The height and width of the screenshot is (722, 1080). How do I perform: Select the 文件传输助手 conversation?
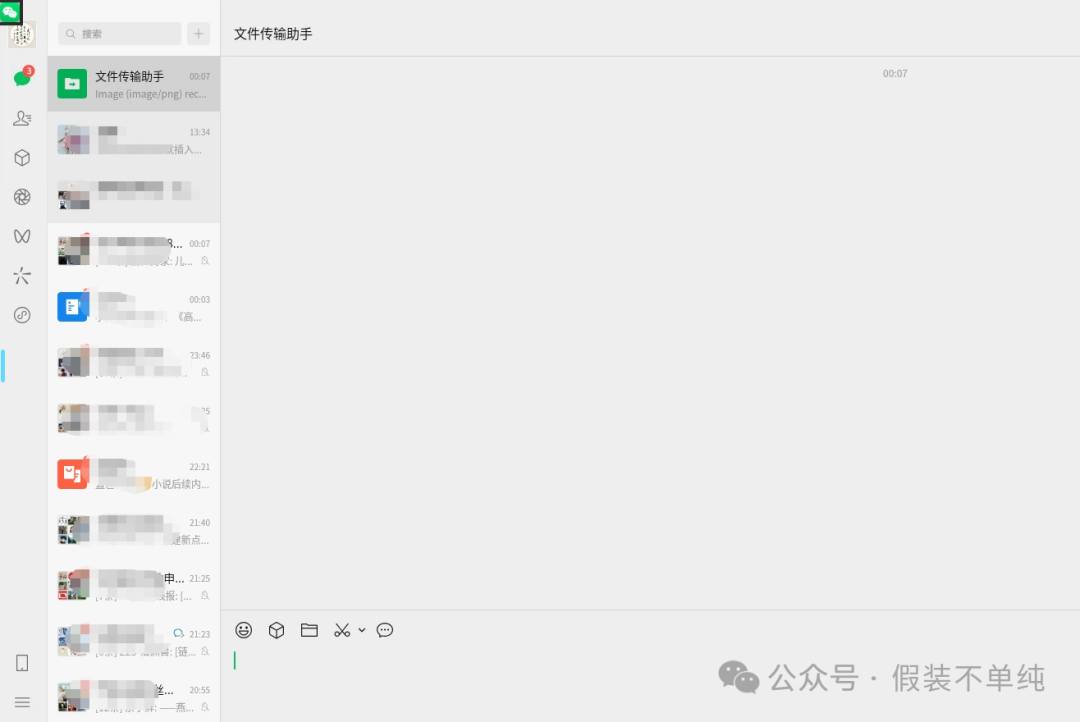pos(134,84)
